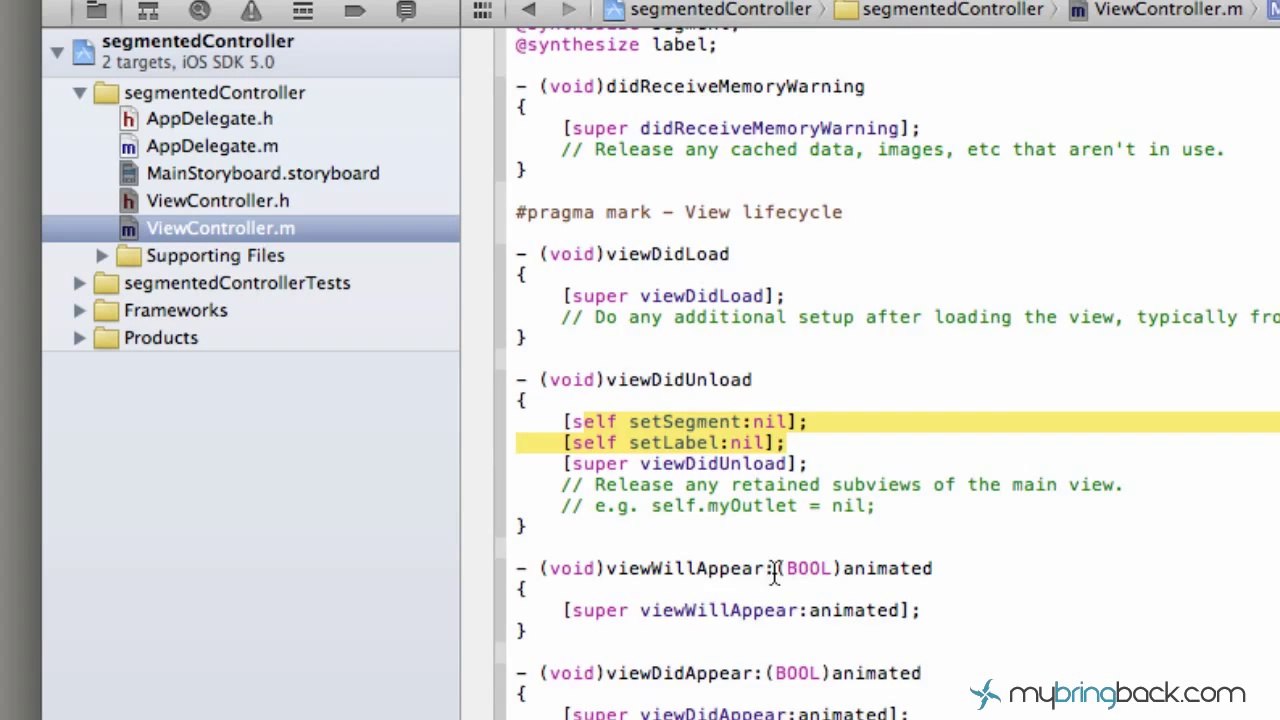Expand the segmentedControllerTests group
Viewport: 1280px width, 720px height.
point(79,283)
